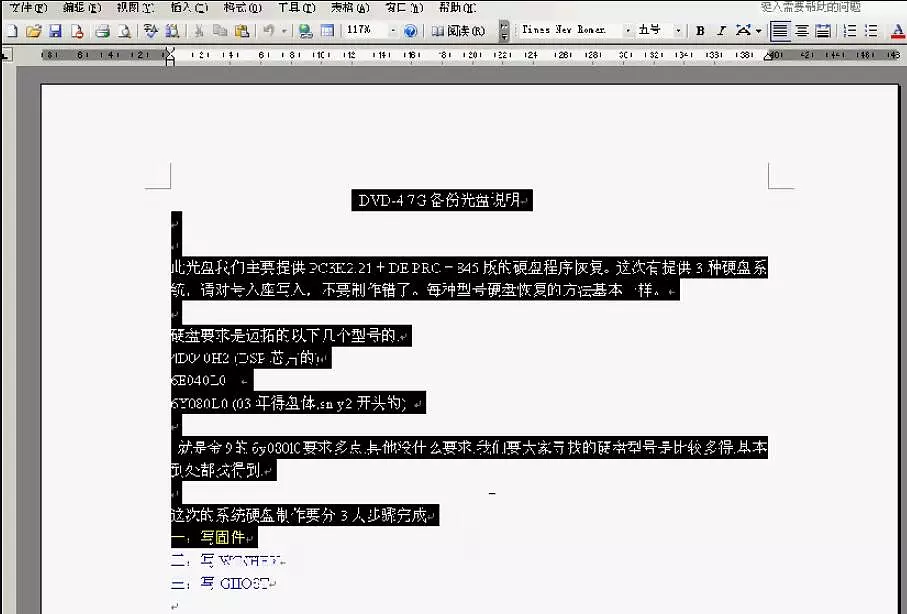Open the font name dropdown arrow

(x=628, y=31)
